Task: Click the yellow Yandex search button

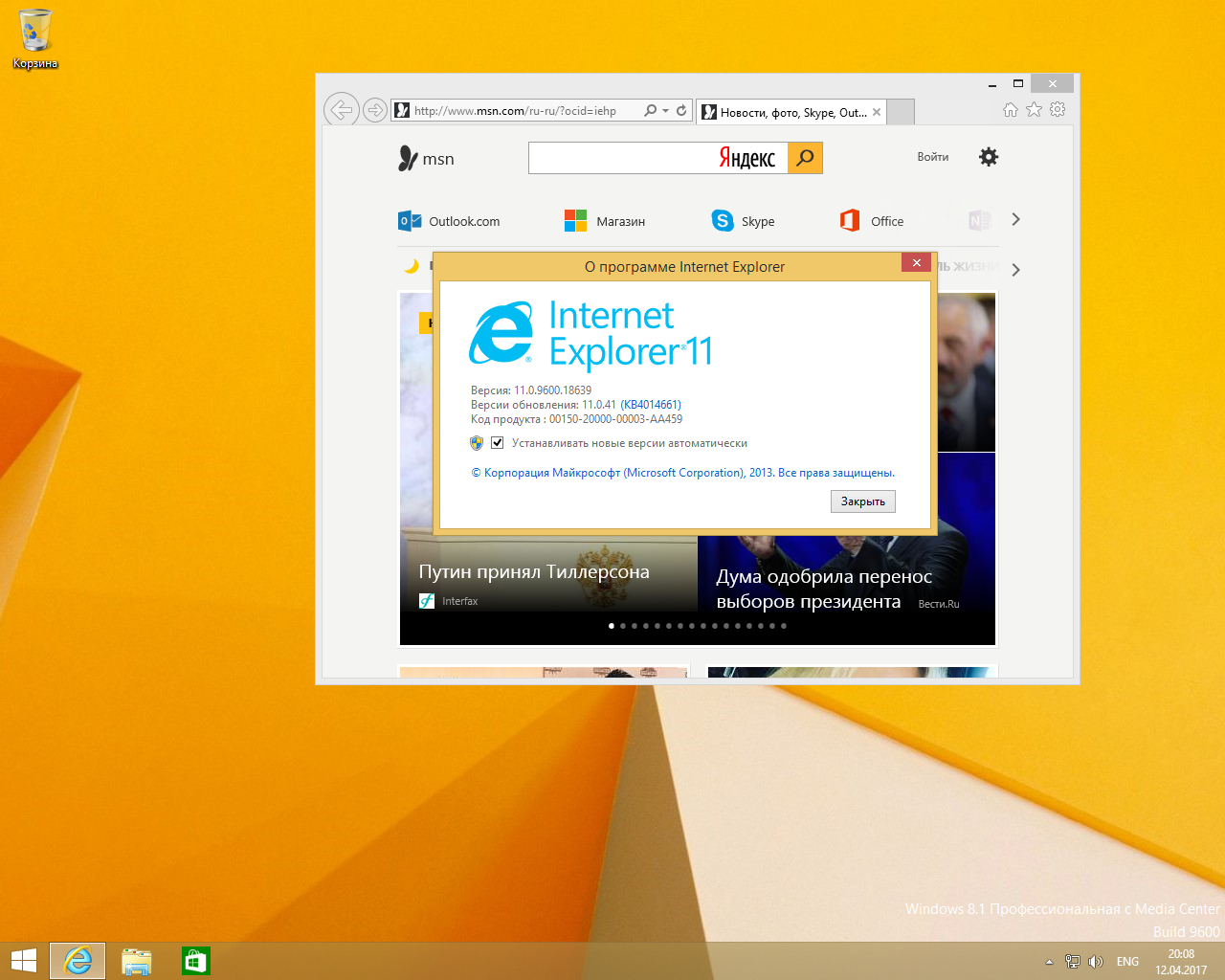Action: point(805,158)
